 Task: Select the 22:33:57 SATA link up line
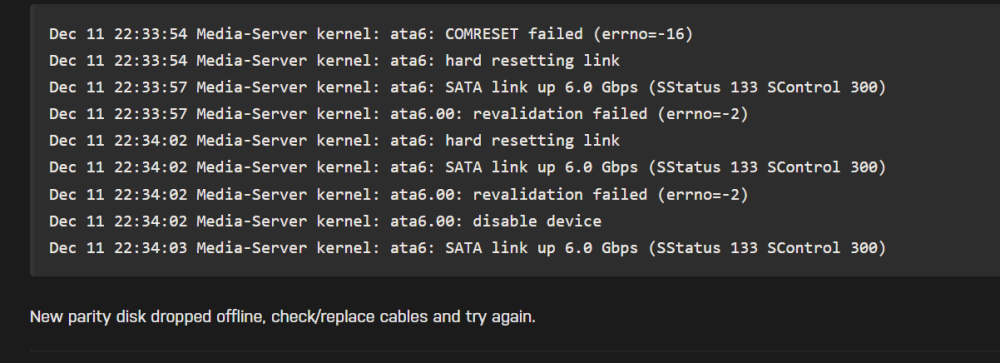click(467, 87)
